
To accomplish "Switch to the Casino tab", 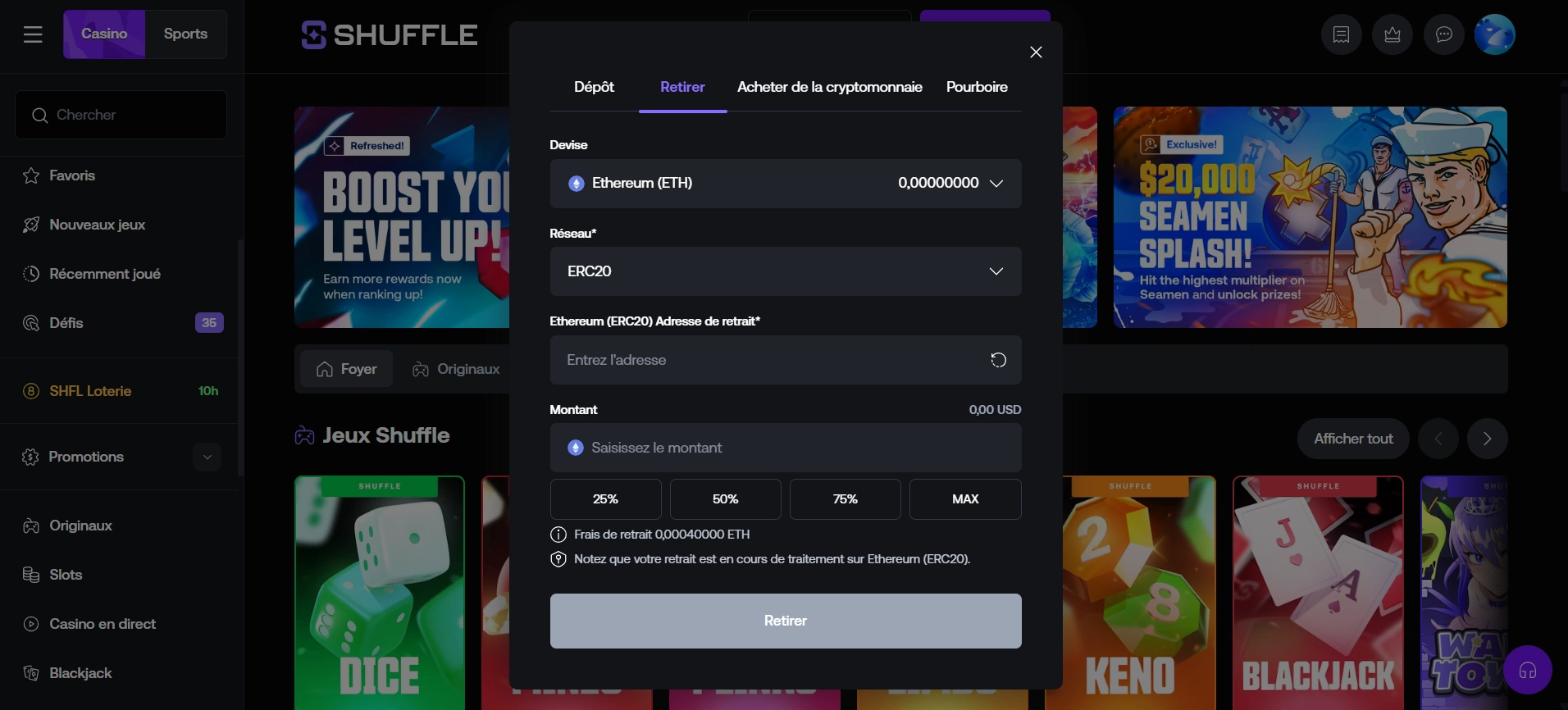I will tap(104, 34).
